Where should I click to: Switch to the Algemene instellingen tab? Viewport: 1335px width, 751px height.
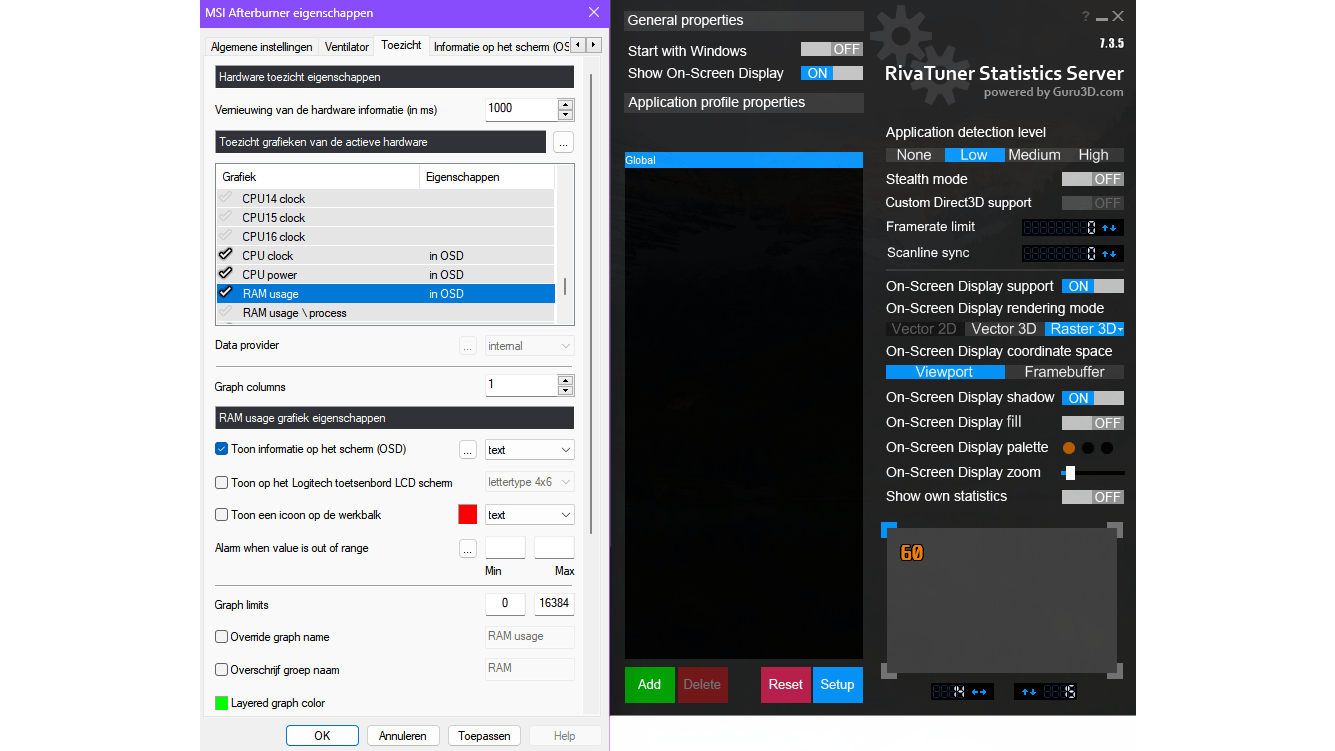(263, 47)
